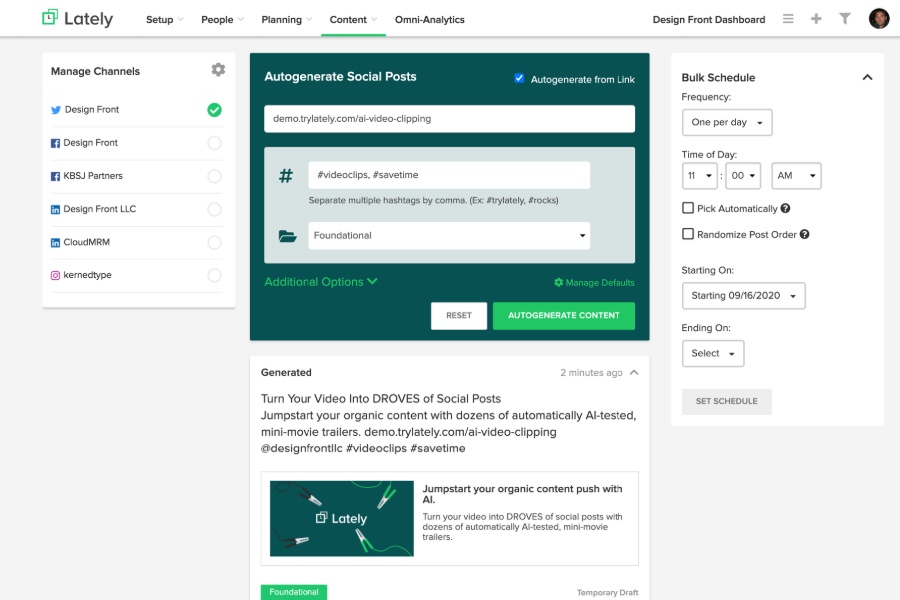Open the Setup menu
Viewport: 900px width, 600px height.
pos(164,20)
